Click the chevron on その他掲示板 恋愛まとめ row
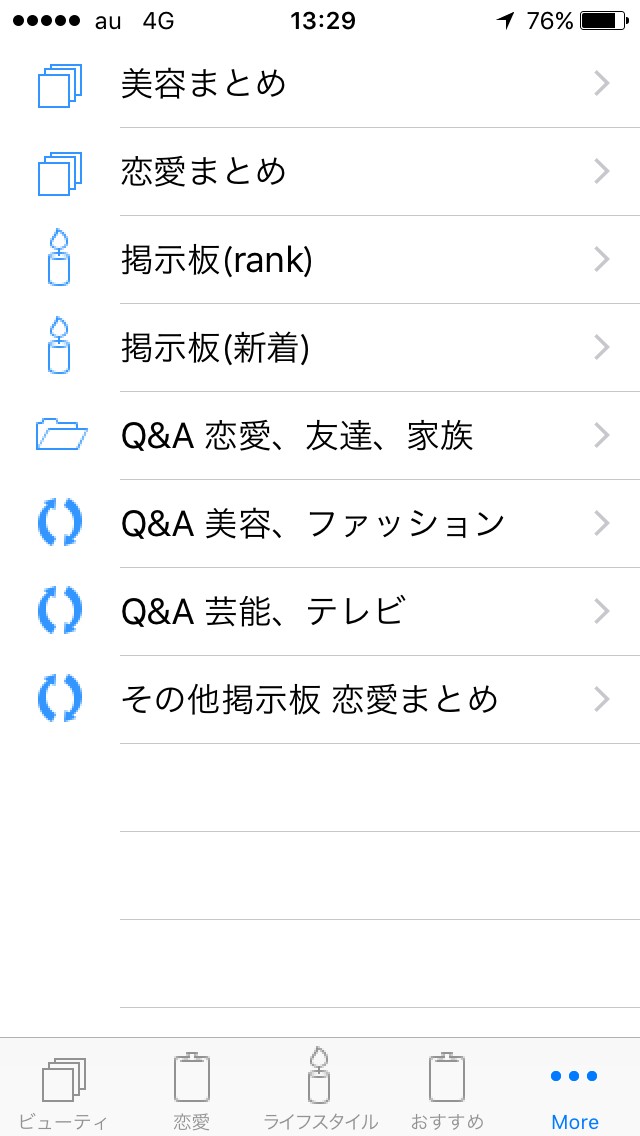 point(601,699)
